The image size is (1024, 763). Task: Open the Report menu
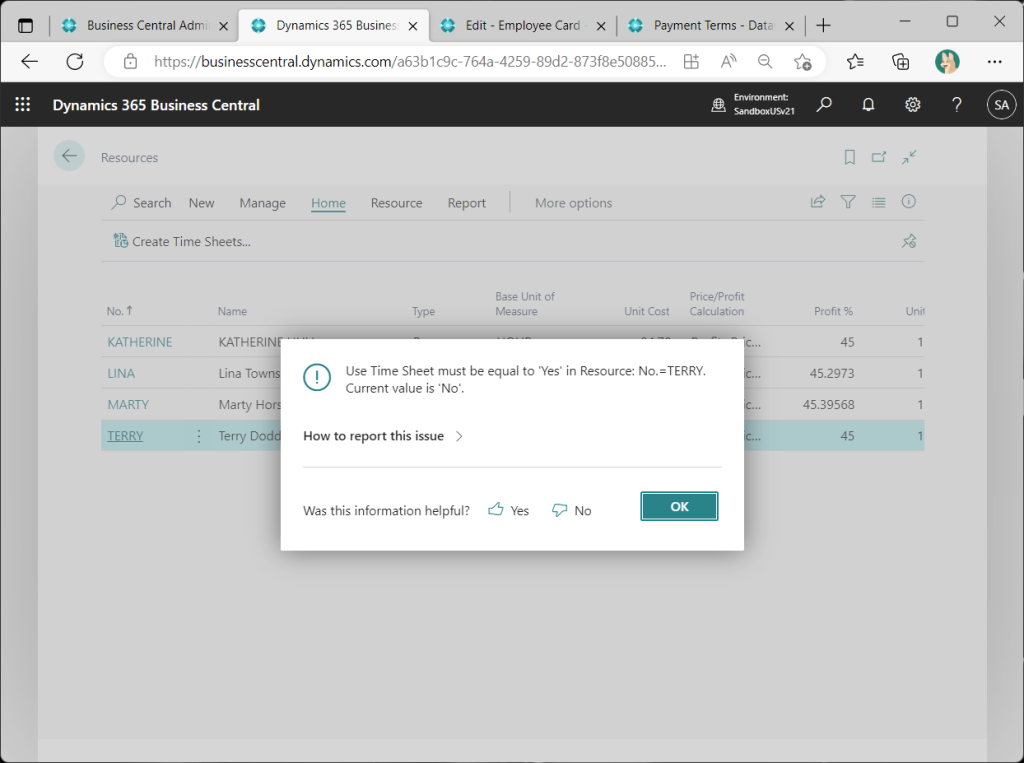tap(466, 203)
